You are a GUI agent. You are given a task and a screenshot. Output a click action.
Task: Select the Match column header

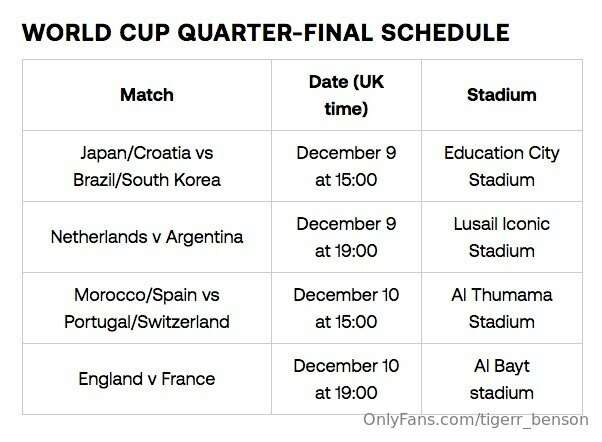[x=147, y=95]
